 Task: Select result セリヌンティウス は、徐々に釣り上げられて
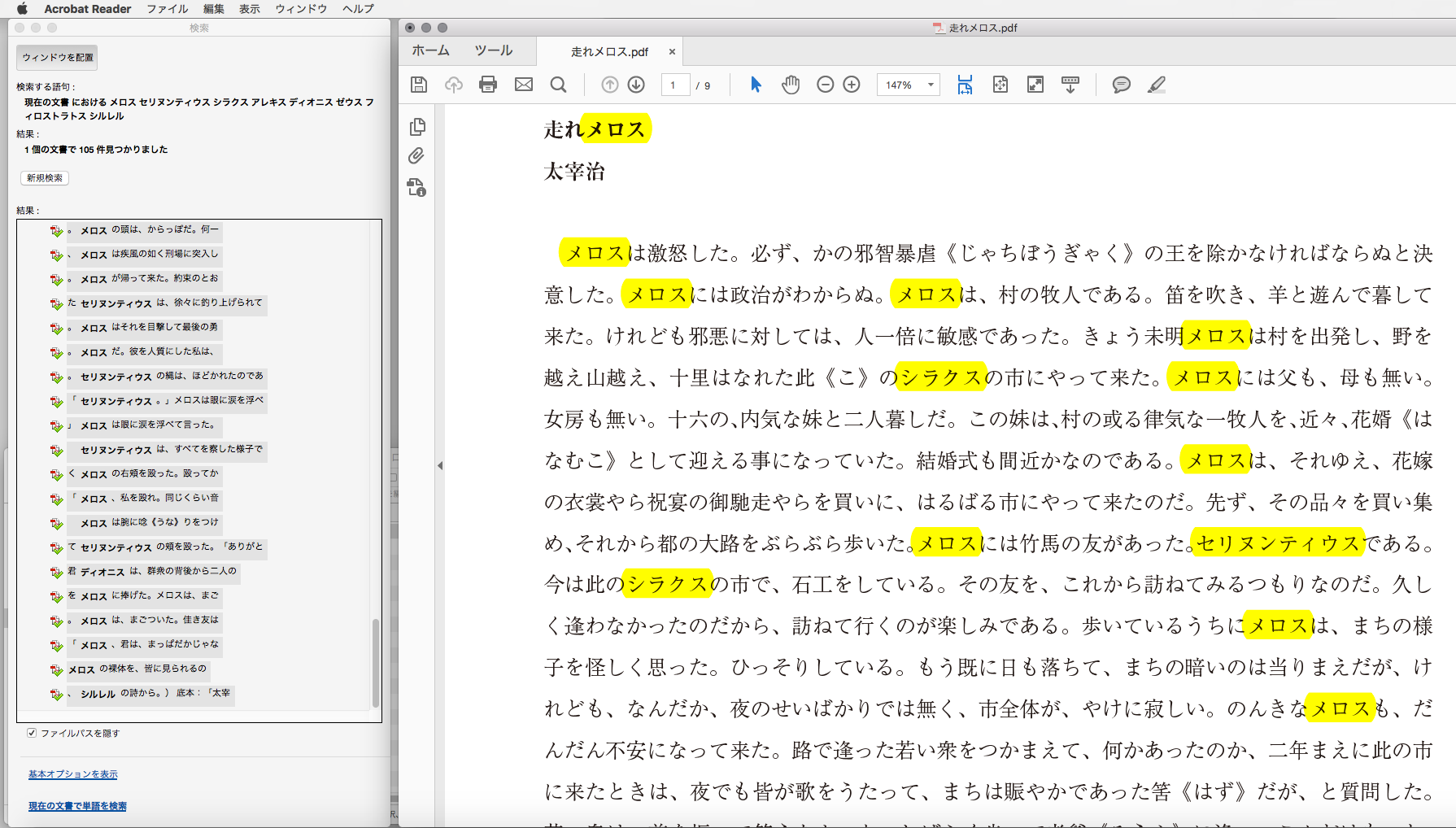coord(165,303)
